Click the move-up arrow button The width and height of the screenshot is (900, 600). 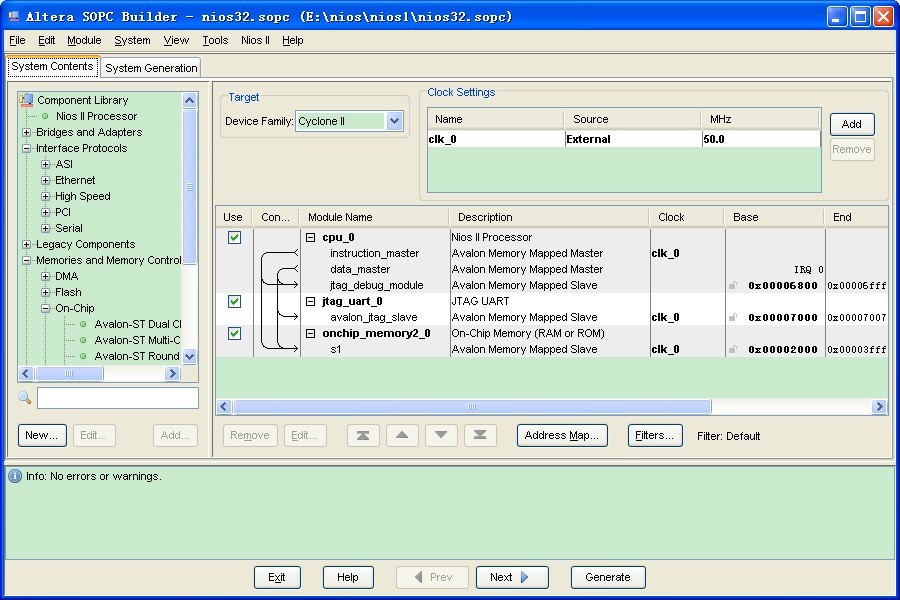(x=402, y=435)
